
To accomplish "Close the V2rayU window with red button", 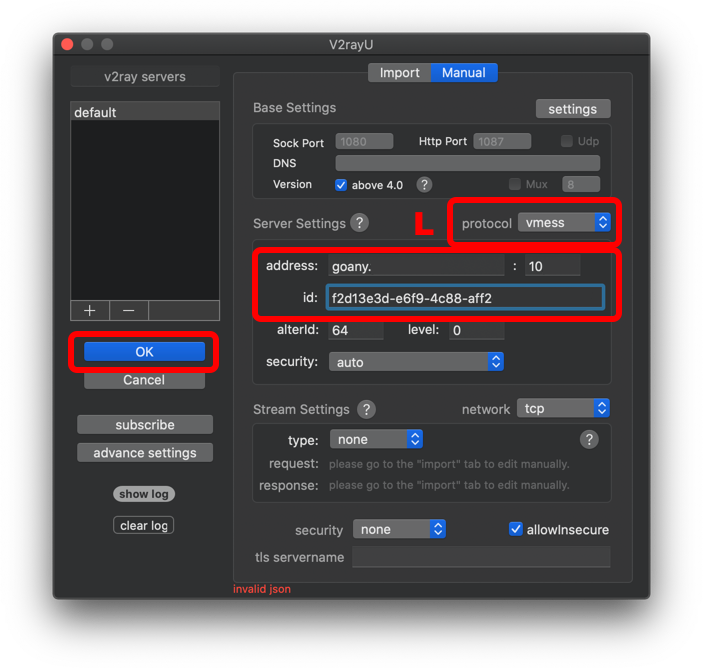I will (67, 44).
